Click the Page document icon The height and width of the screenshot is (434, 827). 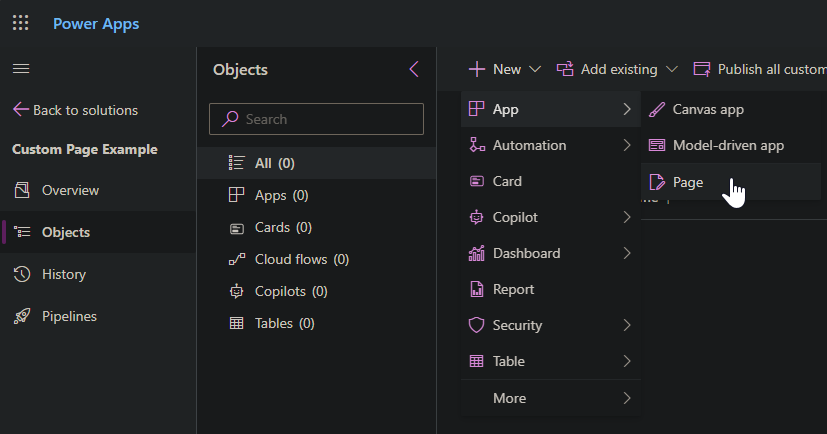657,182
